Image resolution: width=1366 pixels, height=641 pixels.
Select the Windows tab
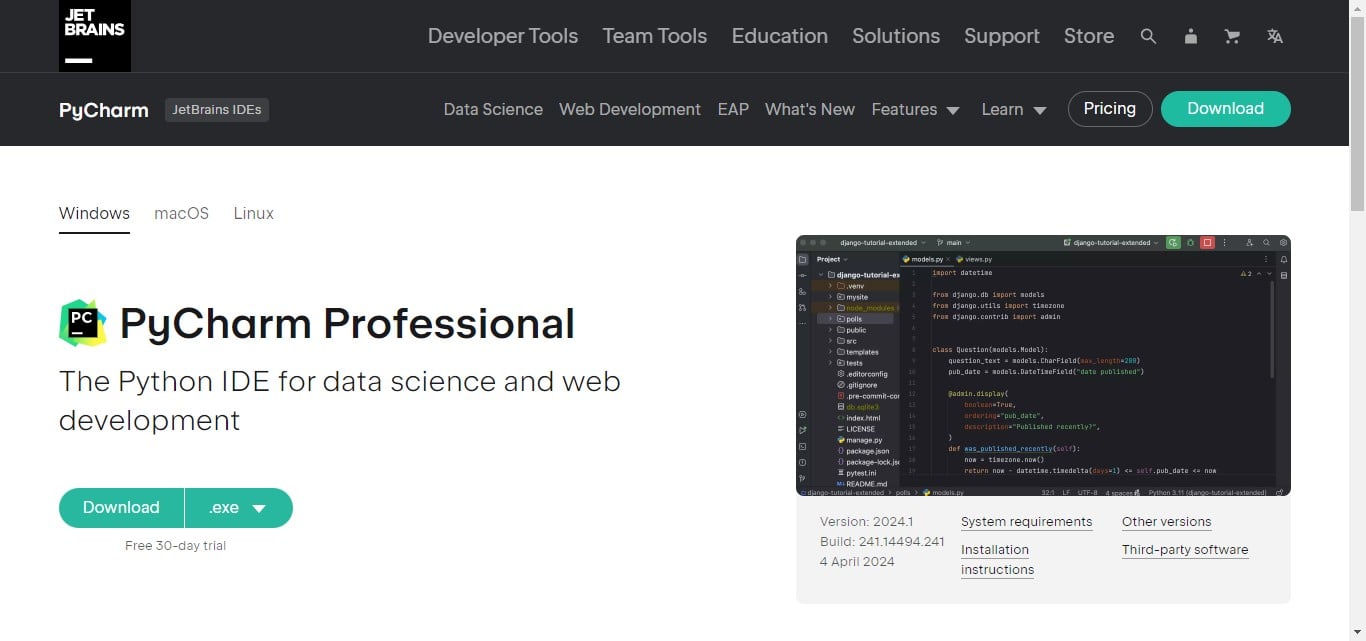pyautogui.click(x=94, y=213)
